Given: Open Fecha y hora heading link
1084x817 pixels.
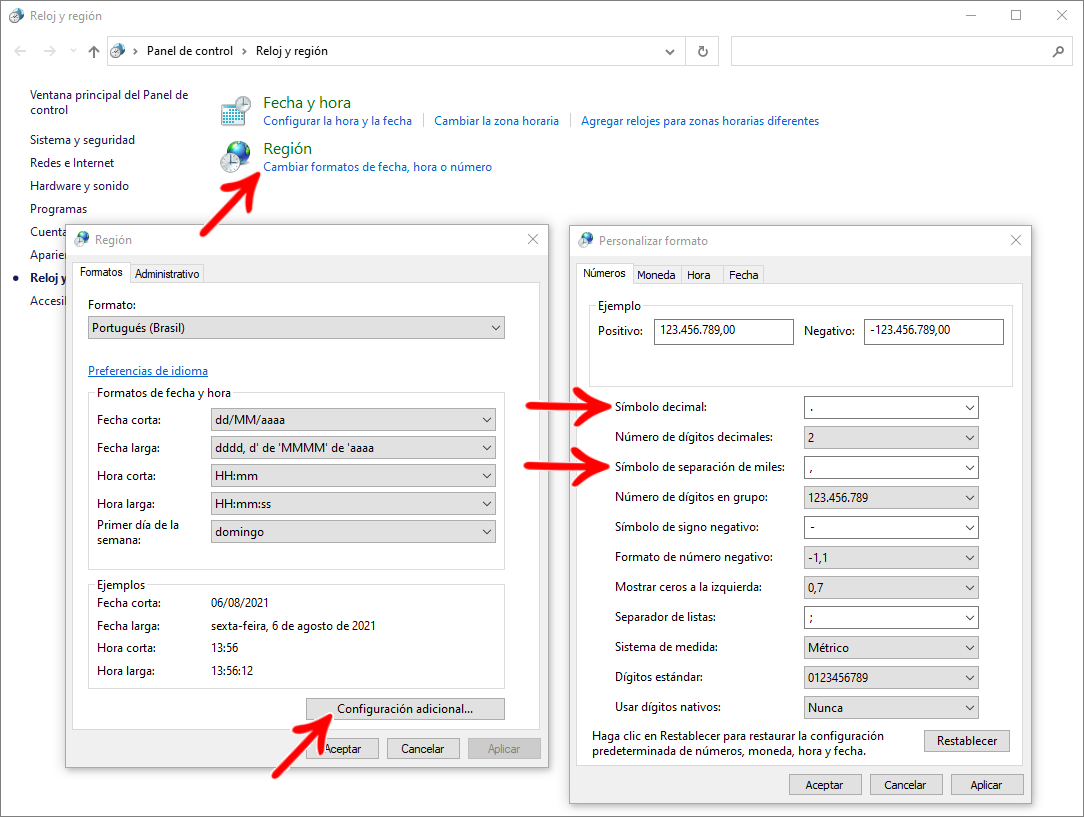Looking at the screenshot, I should pos(307,103).
